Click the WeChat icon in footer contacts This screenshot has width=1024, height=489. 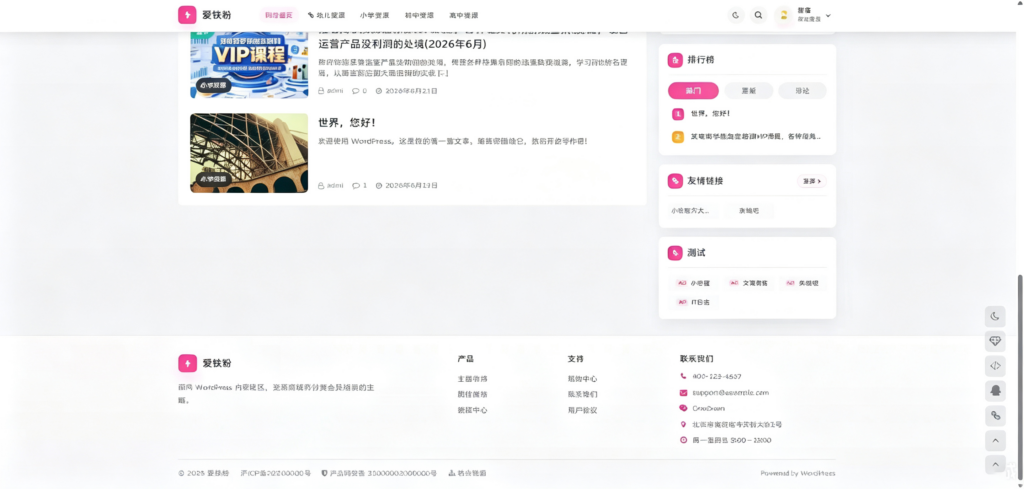(x=683, y=408)
